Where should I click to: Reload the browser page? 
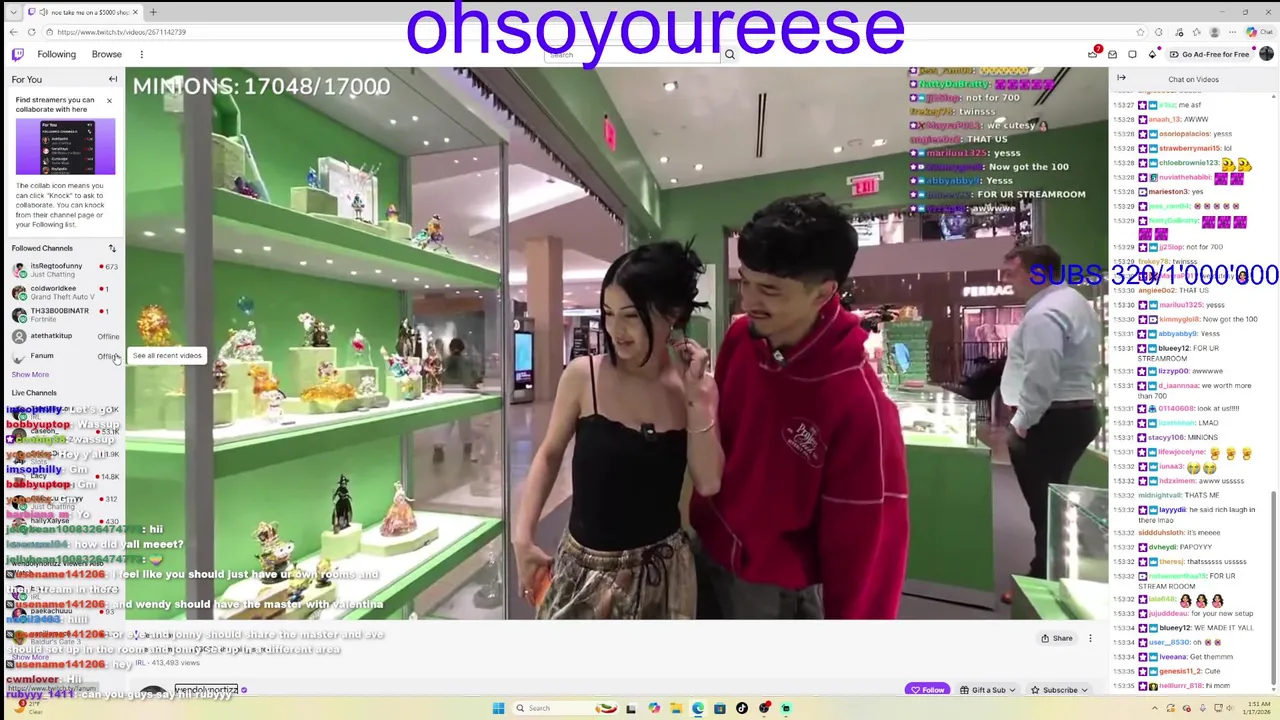[31, 32]
